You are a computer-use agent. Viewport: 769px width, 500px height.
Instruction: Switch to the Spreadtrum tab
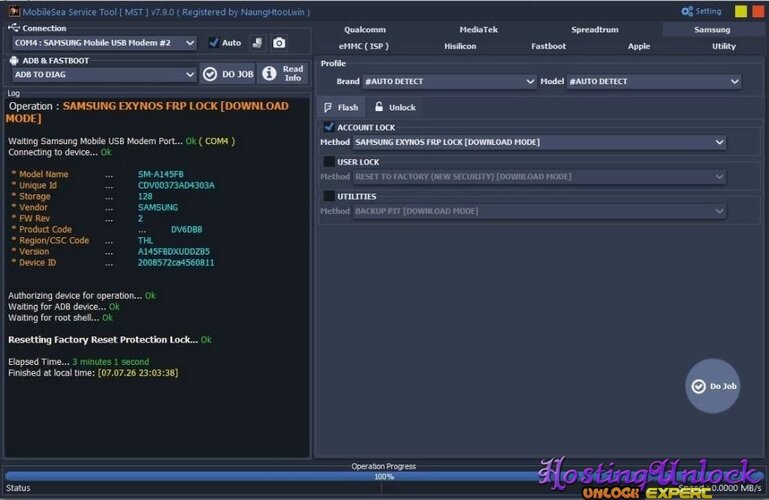594,29
